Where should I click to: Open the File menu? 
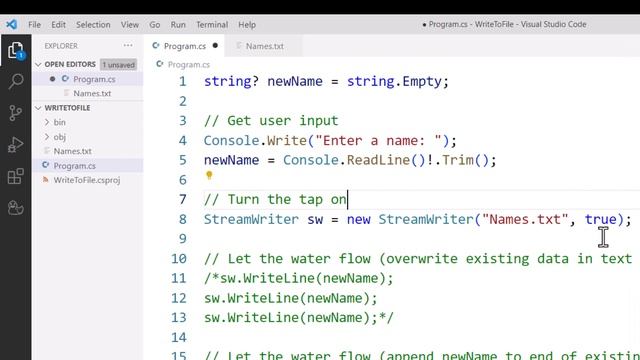pos(34,24)
